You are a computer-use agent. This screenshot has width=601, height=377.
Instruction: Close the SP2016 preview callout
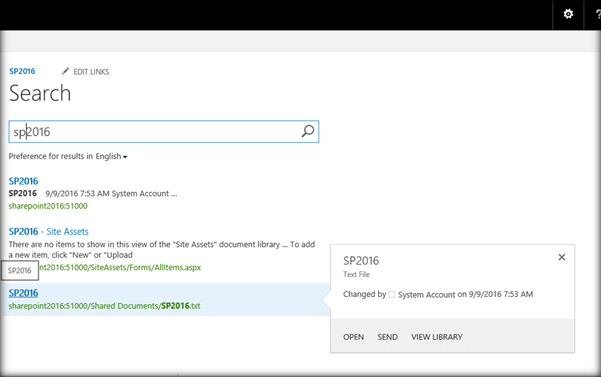click(x=562, y=257)
